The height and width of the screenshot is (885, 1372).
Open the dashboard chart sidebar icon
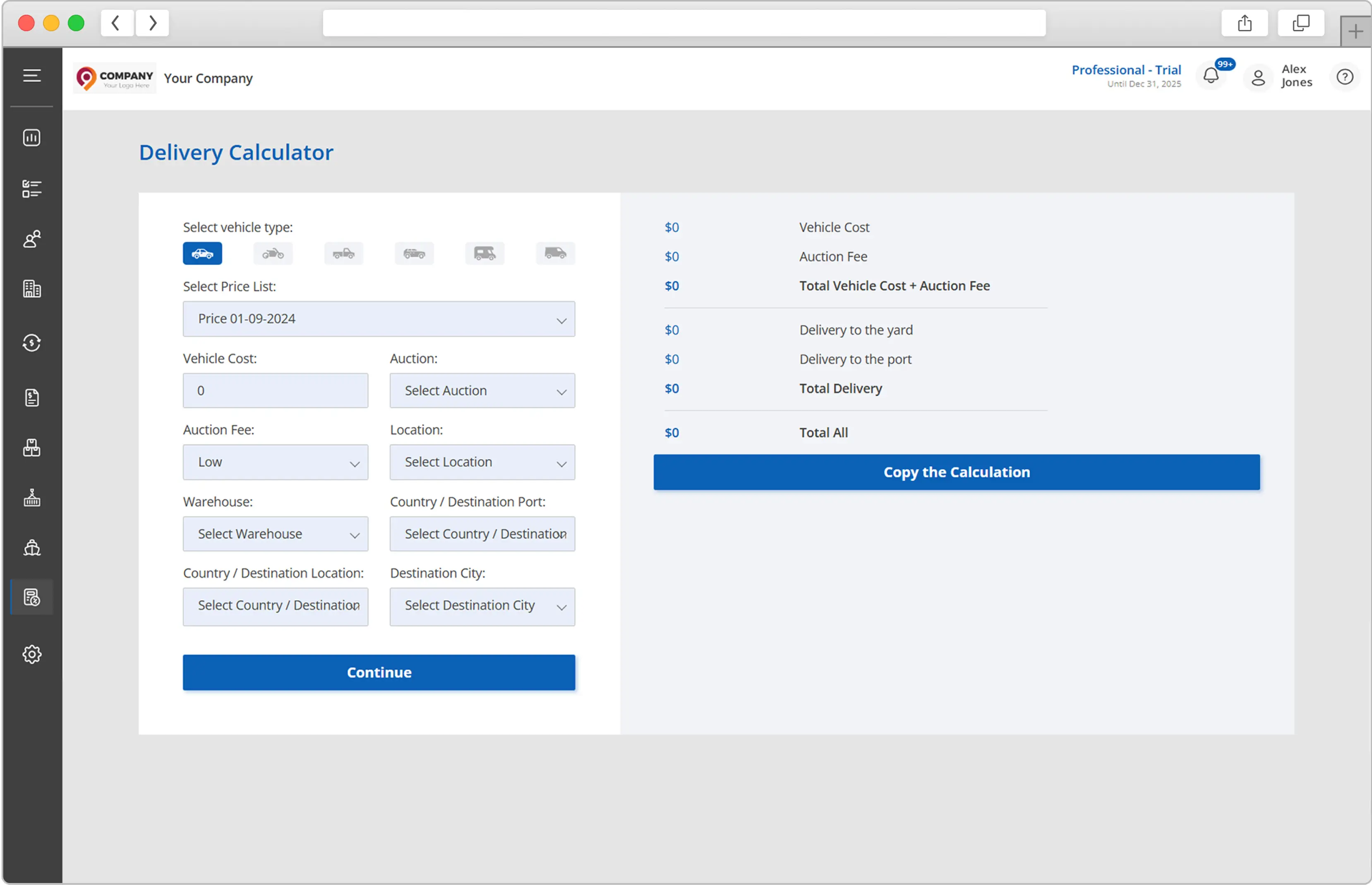31,138
